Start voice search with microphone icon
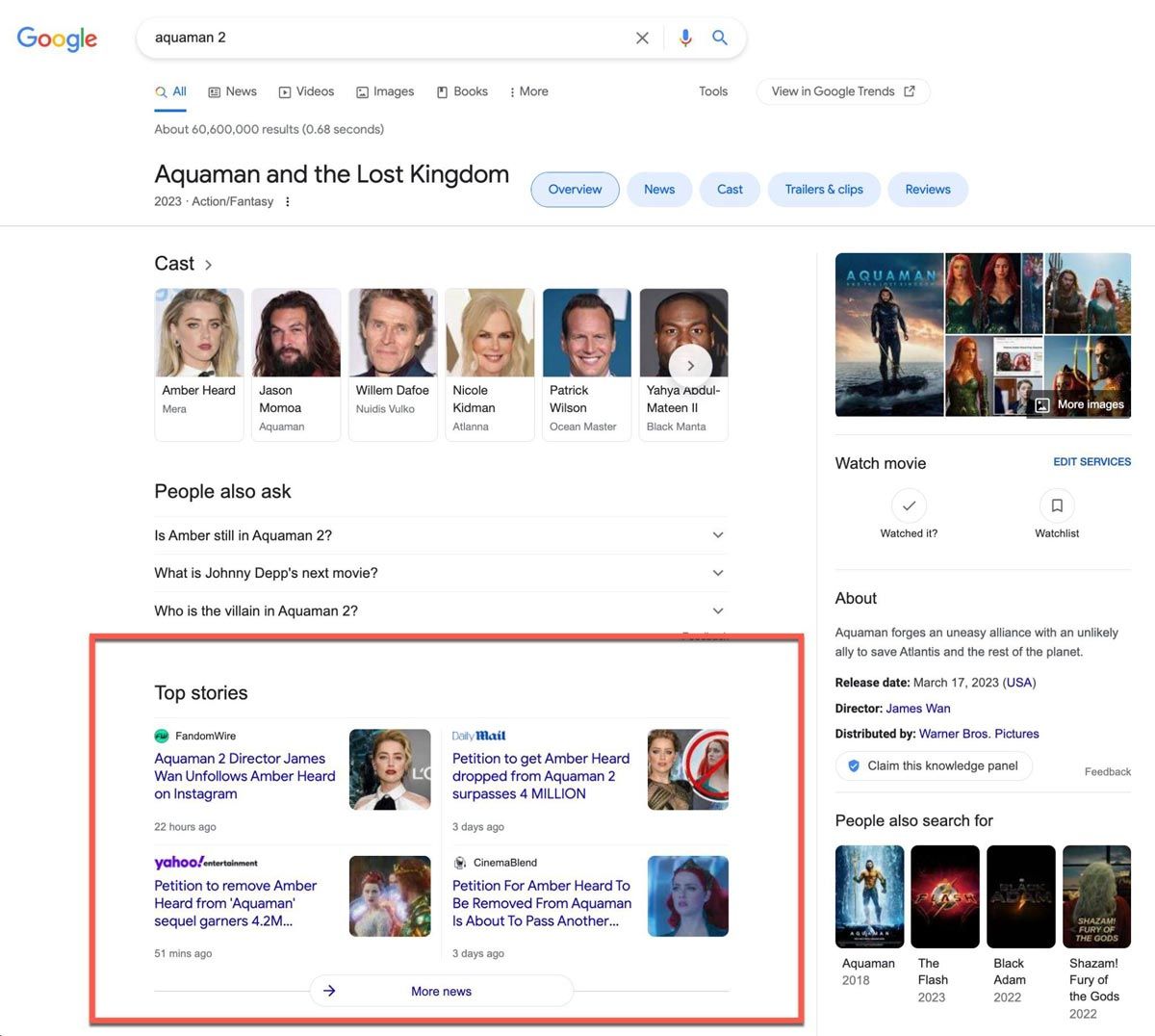The width and height of the screenshot is (1155, 1036). [685, 38]
